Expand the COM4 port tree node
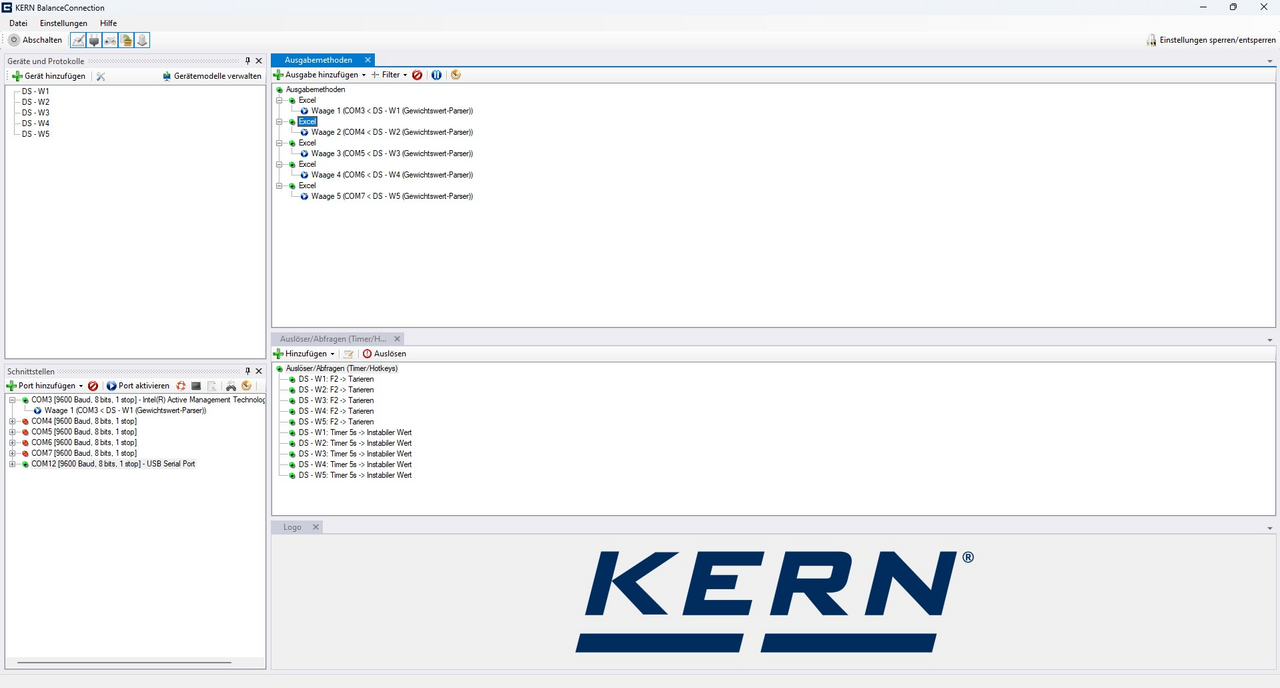Screen dimensions: 1280x688 click(x=12, y=421)
